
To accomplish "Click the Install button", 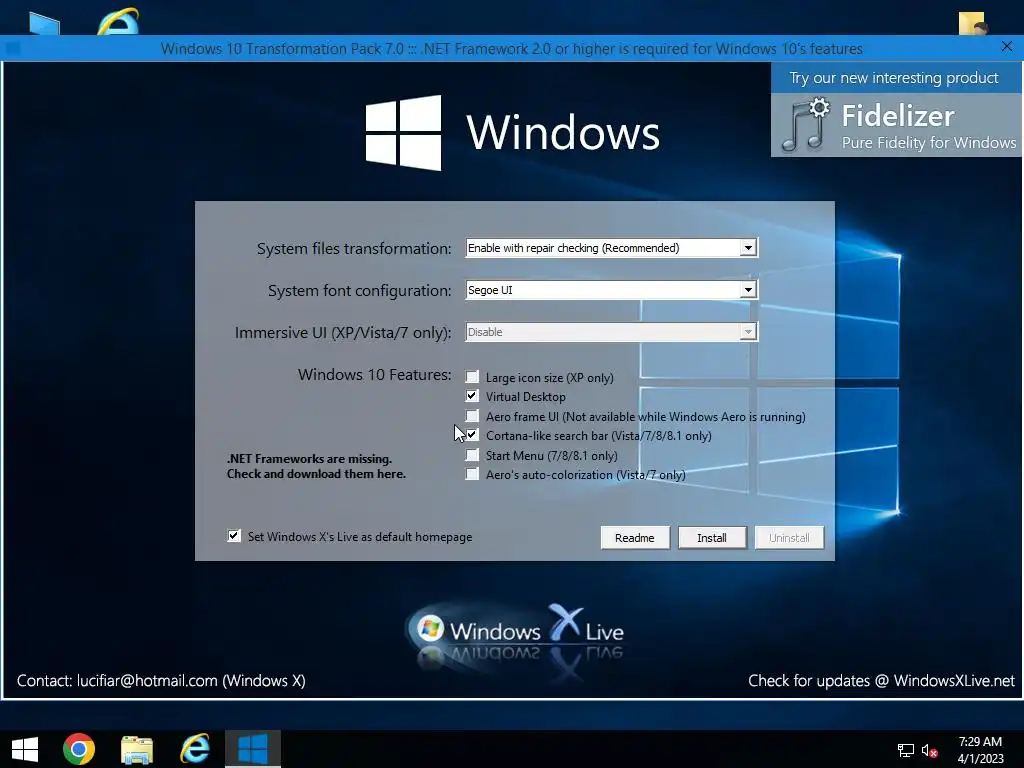I will coord(712,537).
